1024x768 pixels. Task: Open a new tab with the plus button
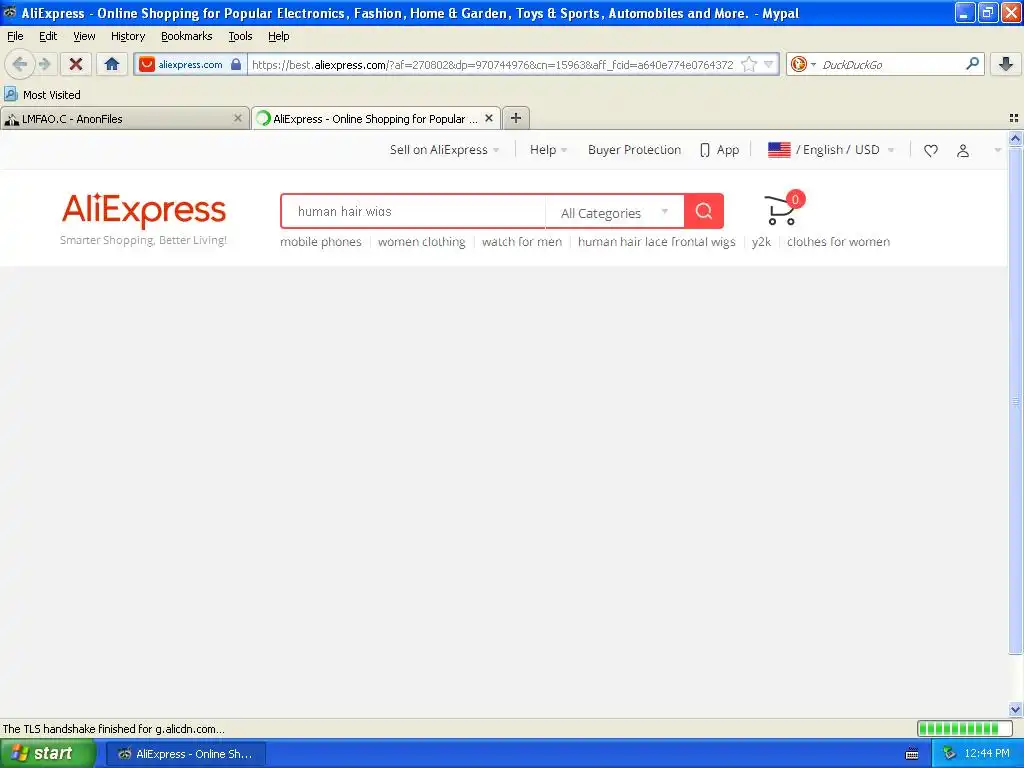point(516,118)
